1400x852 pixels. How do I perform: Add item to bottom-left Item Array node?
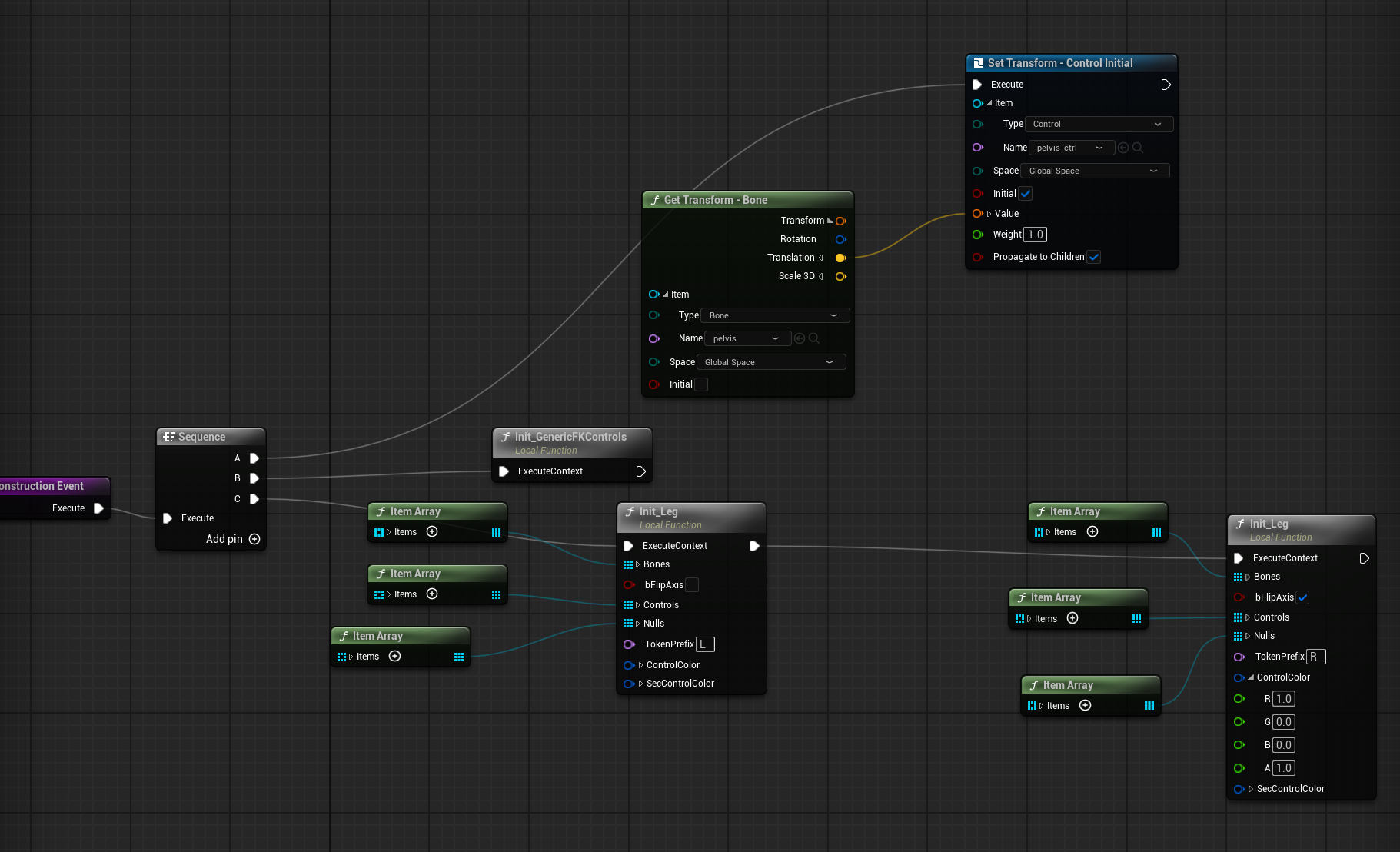[395, 656]
